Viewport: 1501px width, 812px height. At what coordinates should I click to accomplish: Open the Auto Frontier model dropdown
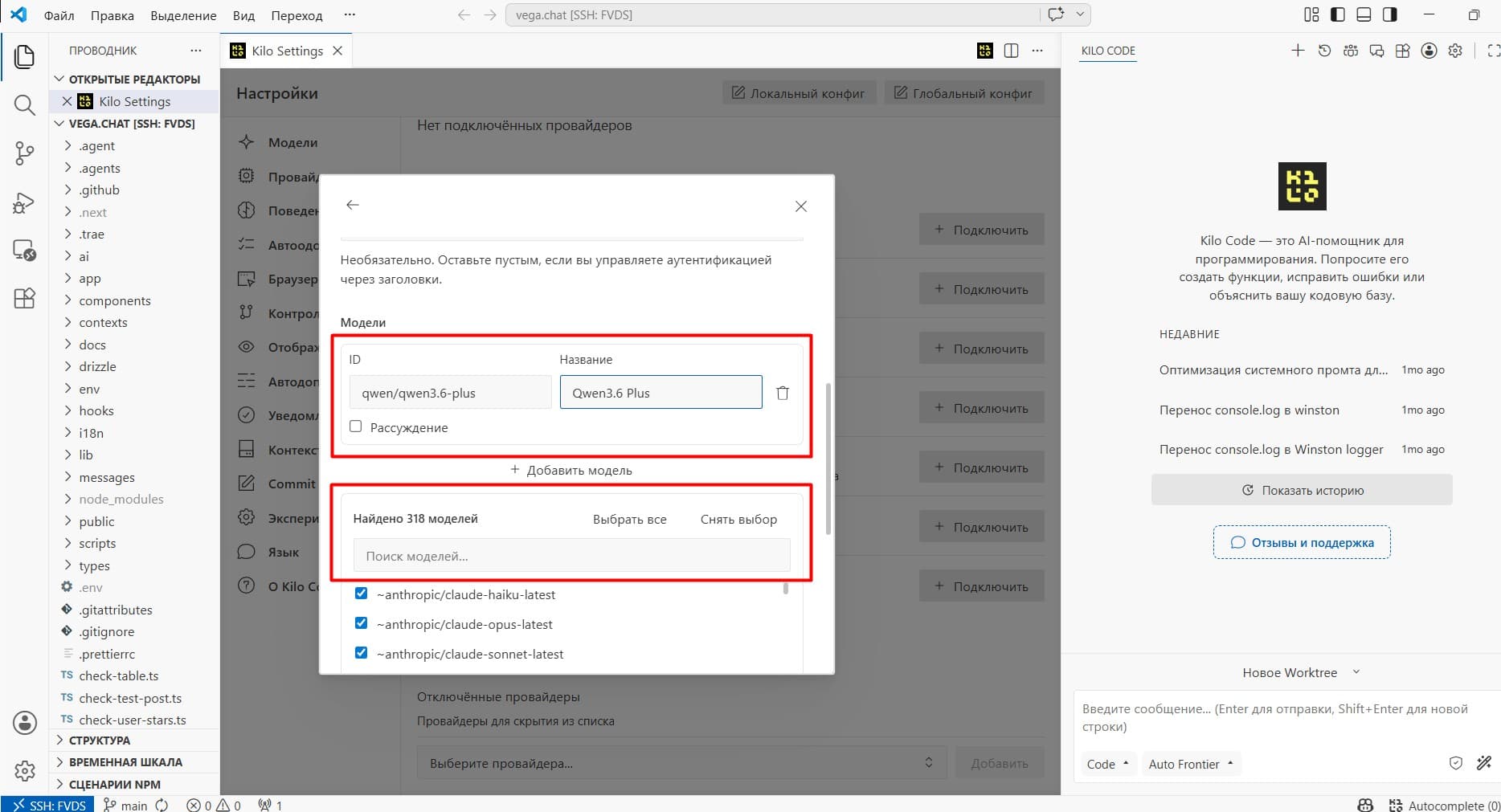click(1191, 764)
